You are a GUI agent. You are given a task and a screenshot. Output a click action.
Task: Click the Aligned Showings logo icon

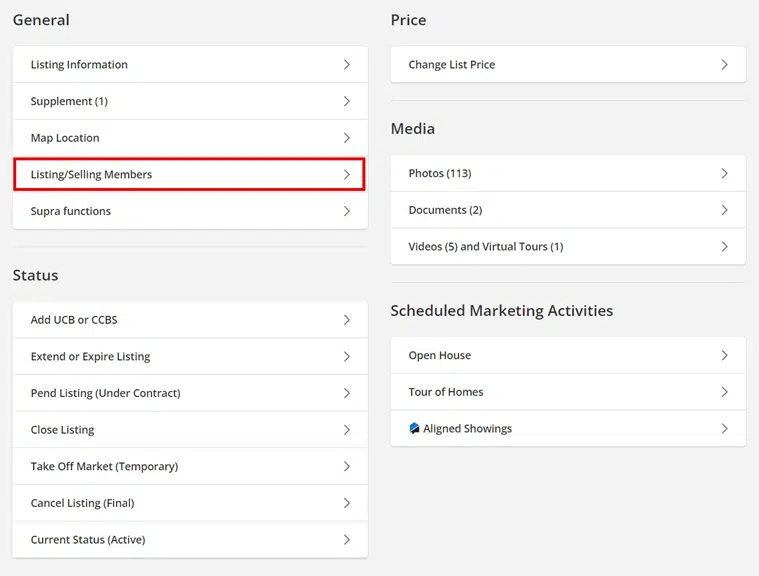point(414,428)
